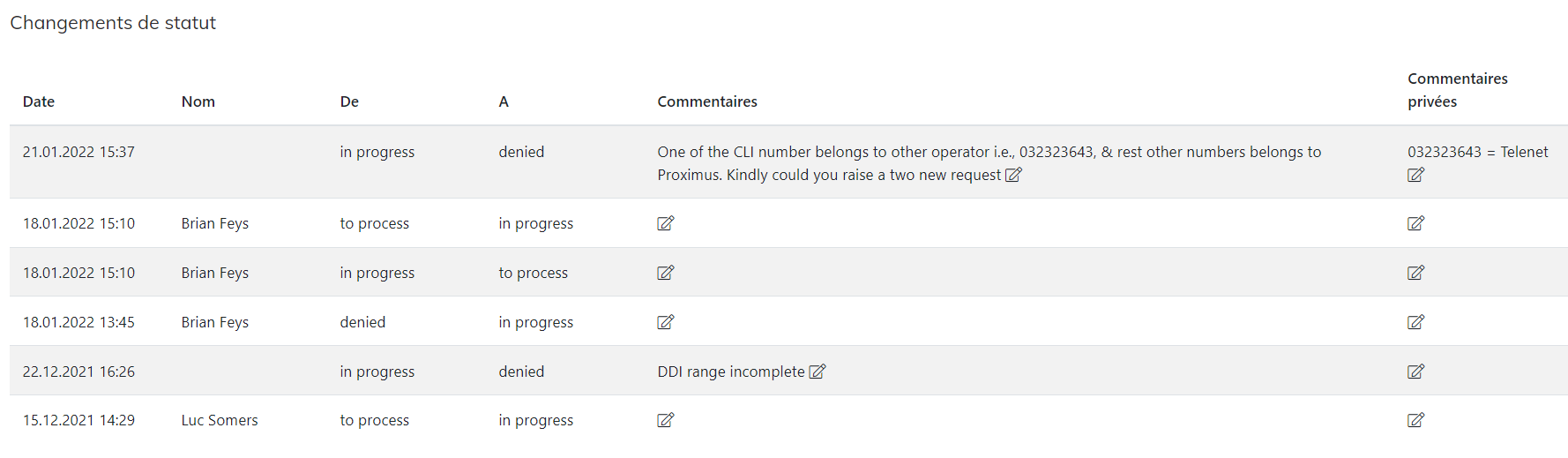Edit private comment on 'to process → in progress' Brian Feys row

click(x=1415, y=223)
